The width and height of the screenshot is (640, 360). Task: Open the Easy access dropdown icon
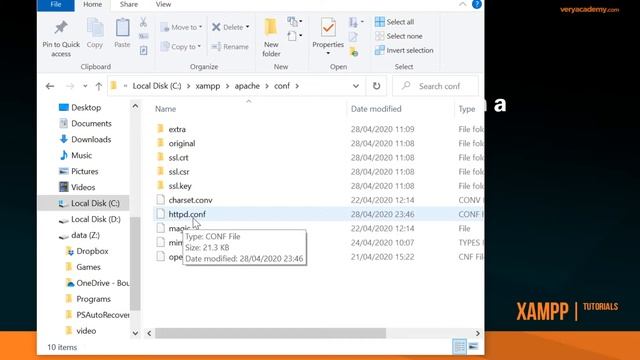click(x=295, y=36)
